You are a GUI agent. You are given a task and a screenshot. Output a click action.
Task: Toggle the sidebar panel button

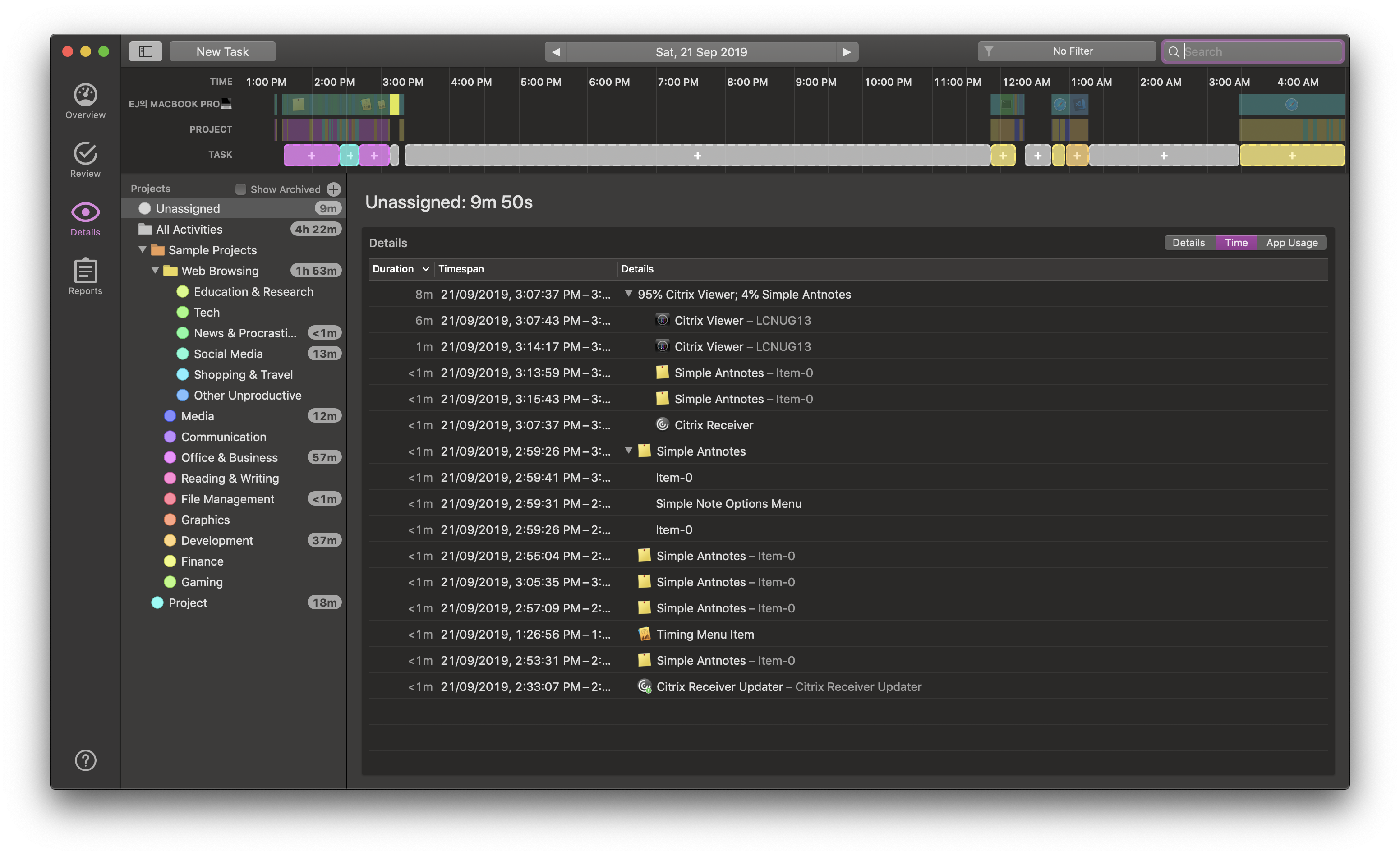point(145,51)
